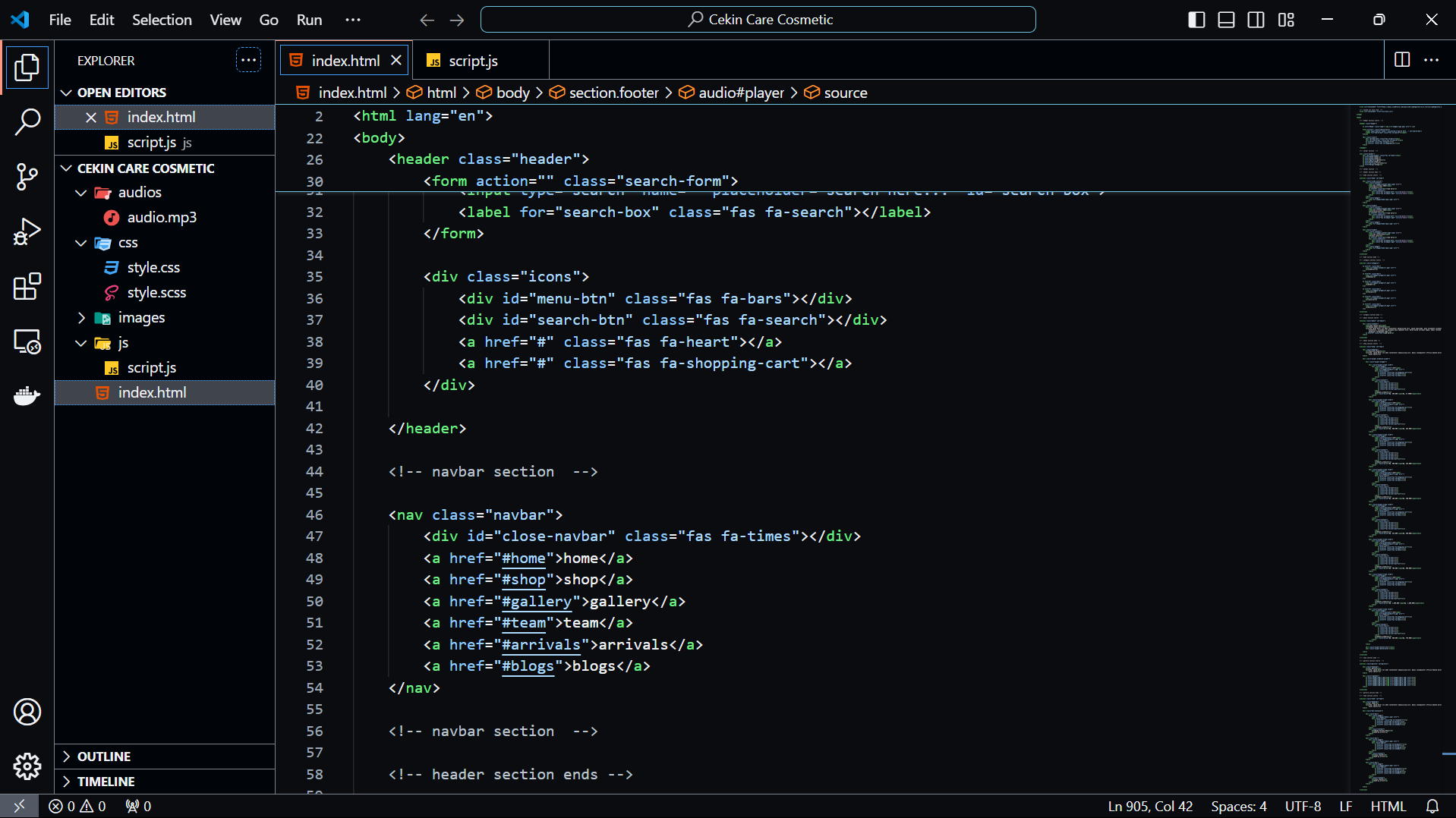Click the html breadcrumb
The width and height of the screenshot is (1456, 818).
point(432,93)
